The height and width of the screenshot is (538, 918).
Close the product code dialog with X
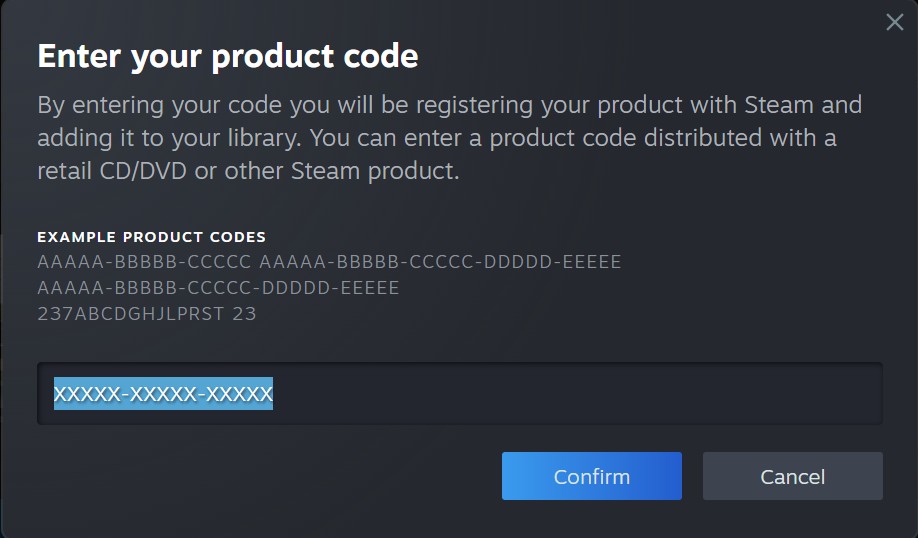tap(894, 22)
